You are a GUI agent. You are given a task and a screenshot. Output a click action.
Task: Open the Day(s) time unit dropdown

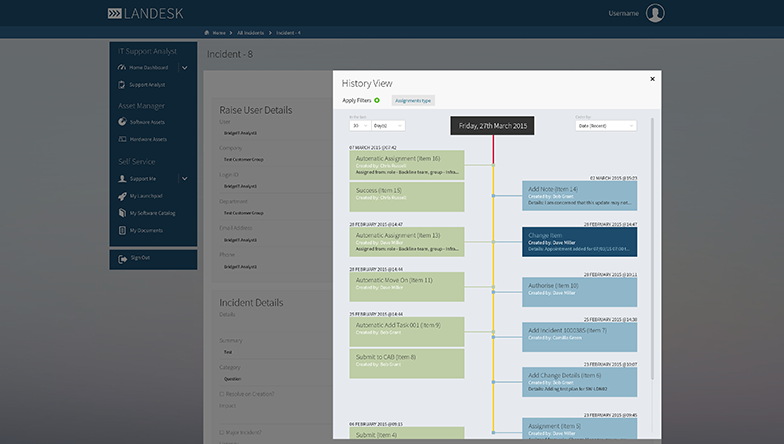pyautogui.click(x=387, y=126)
